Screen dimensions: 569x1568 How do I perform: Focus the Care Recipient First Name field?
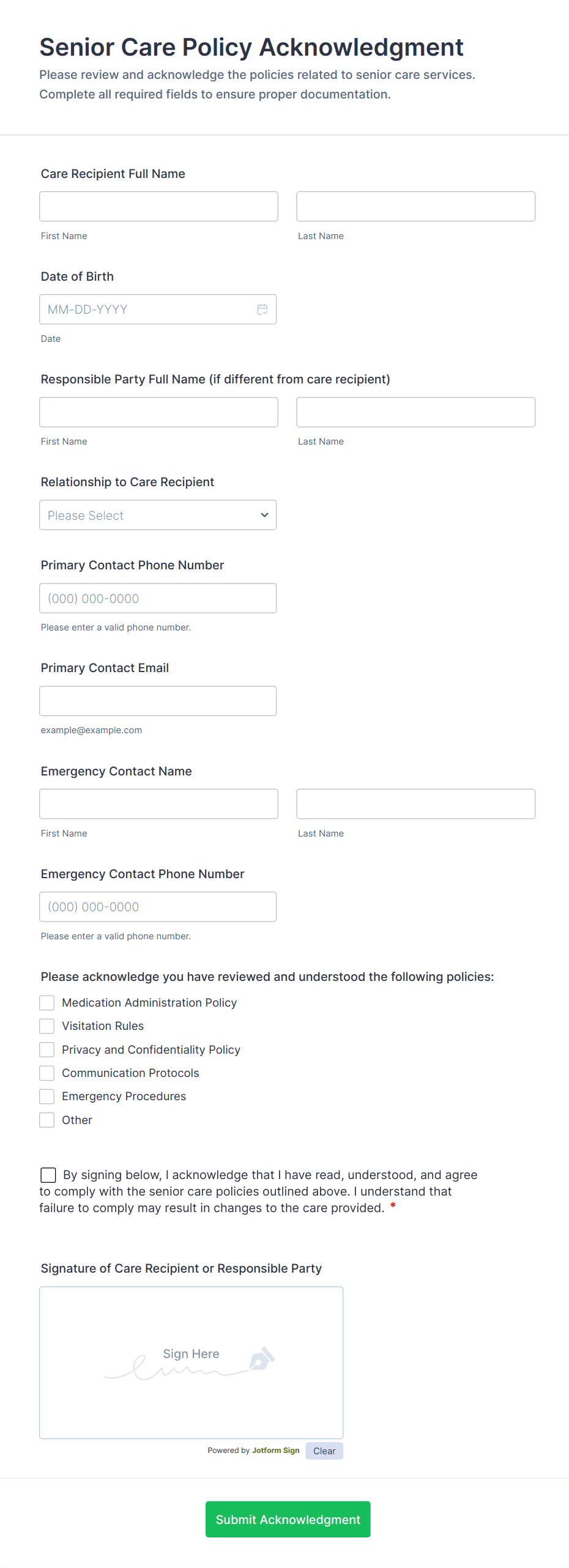158,207
